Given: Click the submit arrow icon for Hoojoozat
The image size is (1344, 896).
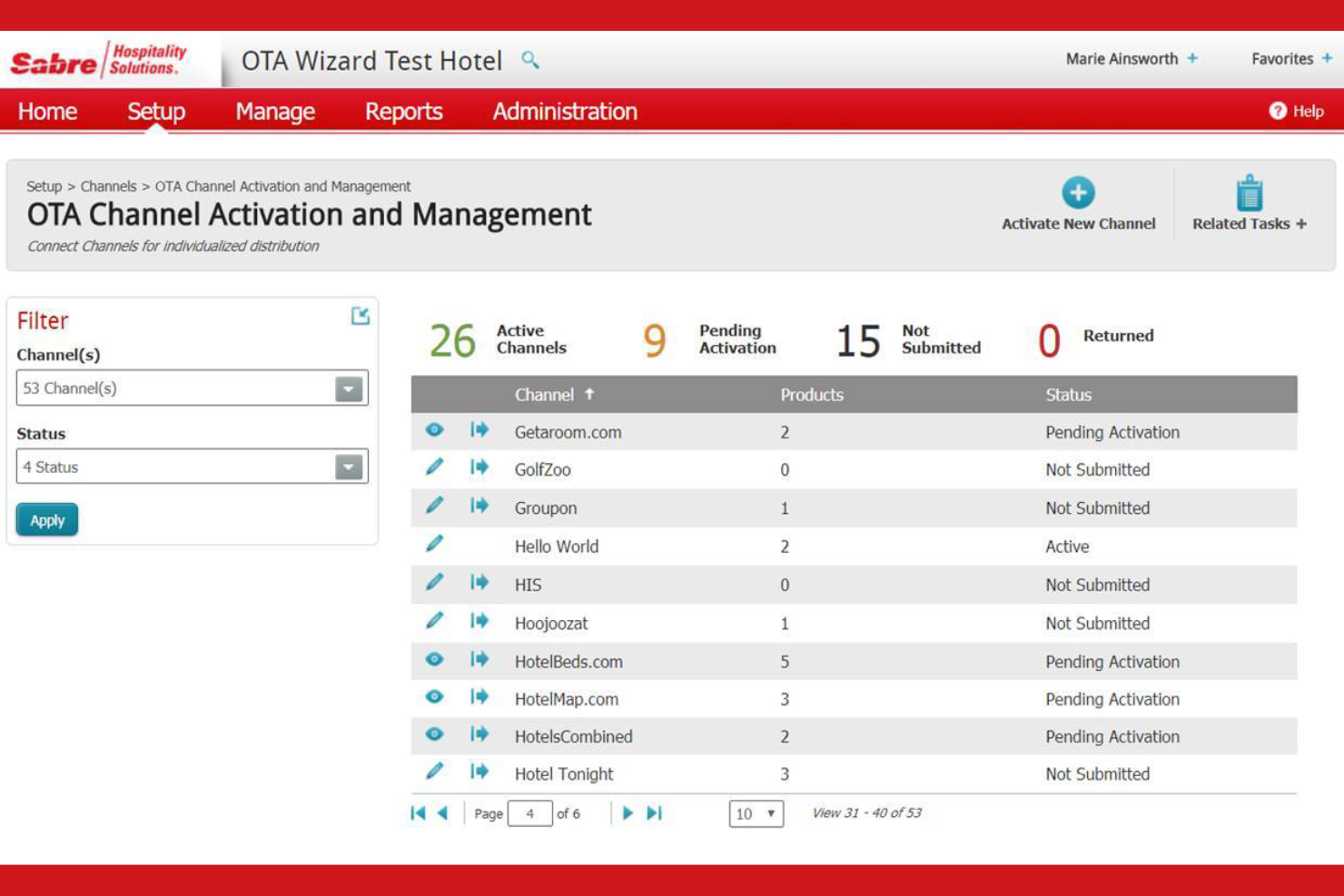Looking at the screenshot, I should point(479,621).
